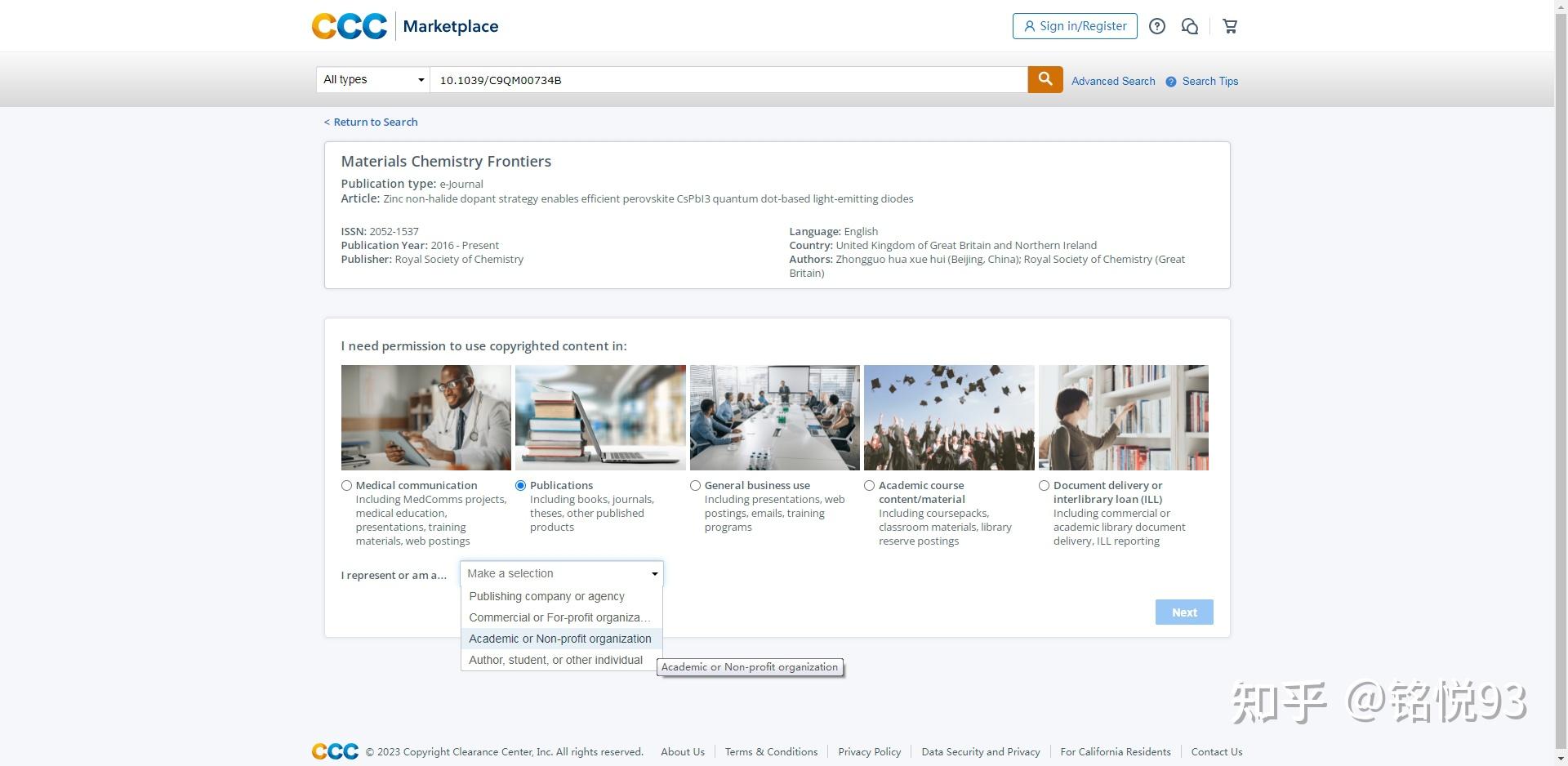This screenshot has width=1568, height=766.
Task: Open the Contact Us footer link
Action: tap(1217, 751)
